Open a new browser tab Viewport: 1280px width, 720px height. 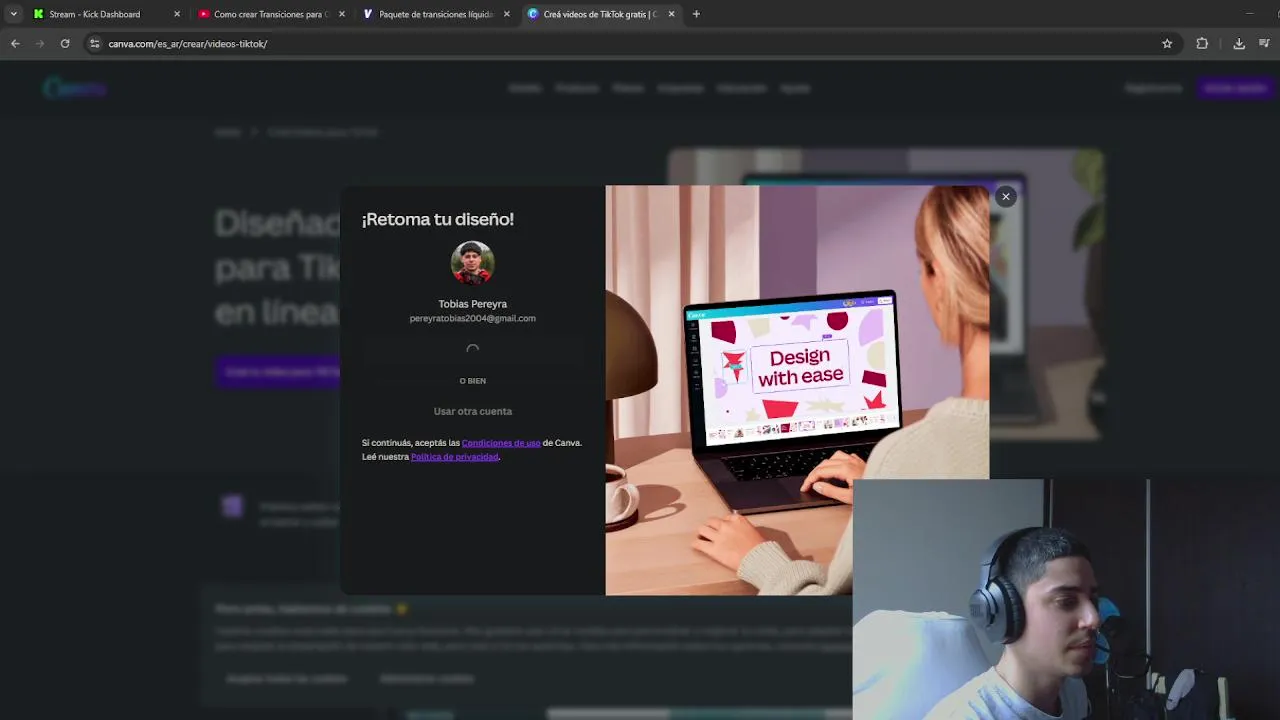coord(696,14)
